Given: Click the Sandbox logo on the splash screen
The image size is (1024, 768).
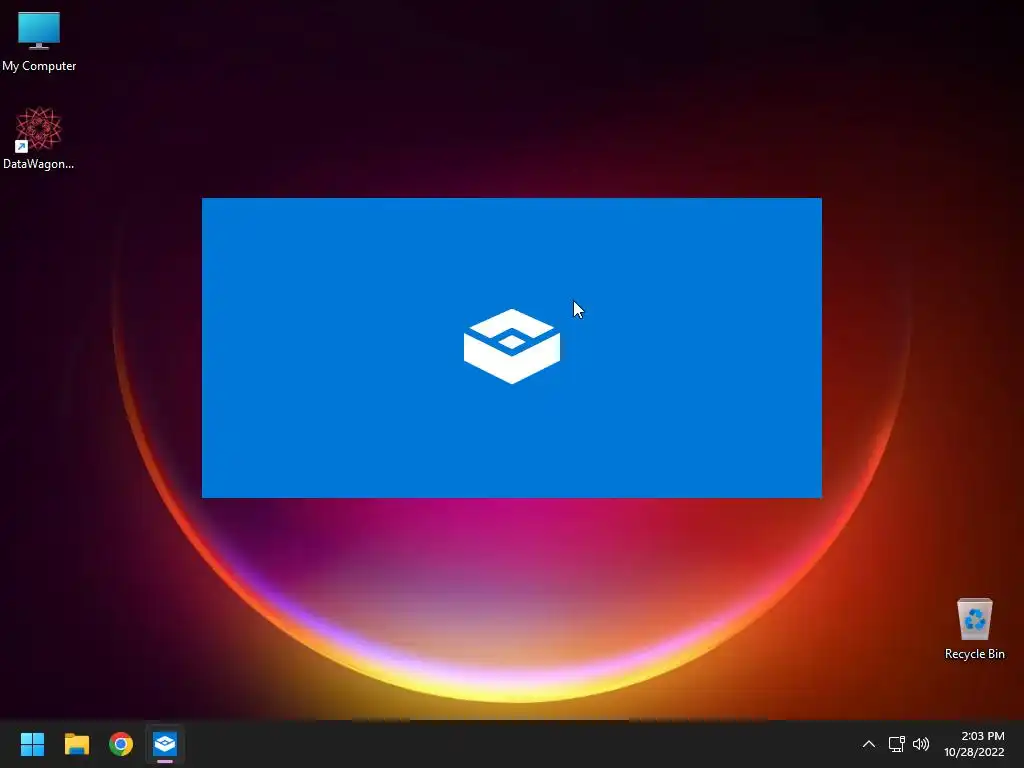Looking at the screenshot, I should click(x=512, y=346).
